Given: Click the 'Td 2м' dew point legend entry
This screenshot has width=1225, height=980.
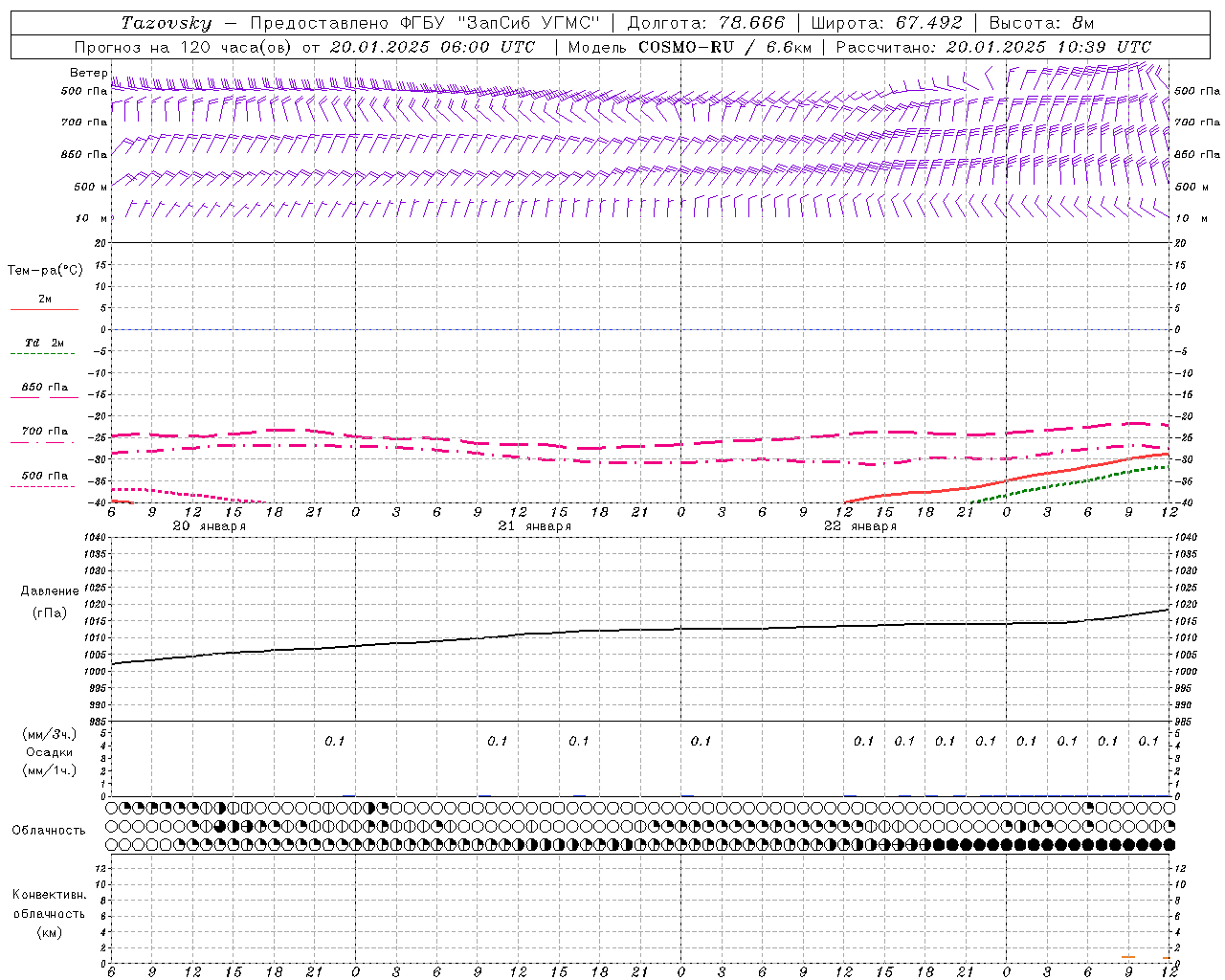Looking at the screenshot, I should [x=45, y=343].
